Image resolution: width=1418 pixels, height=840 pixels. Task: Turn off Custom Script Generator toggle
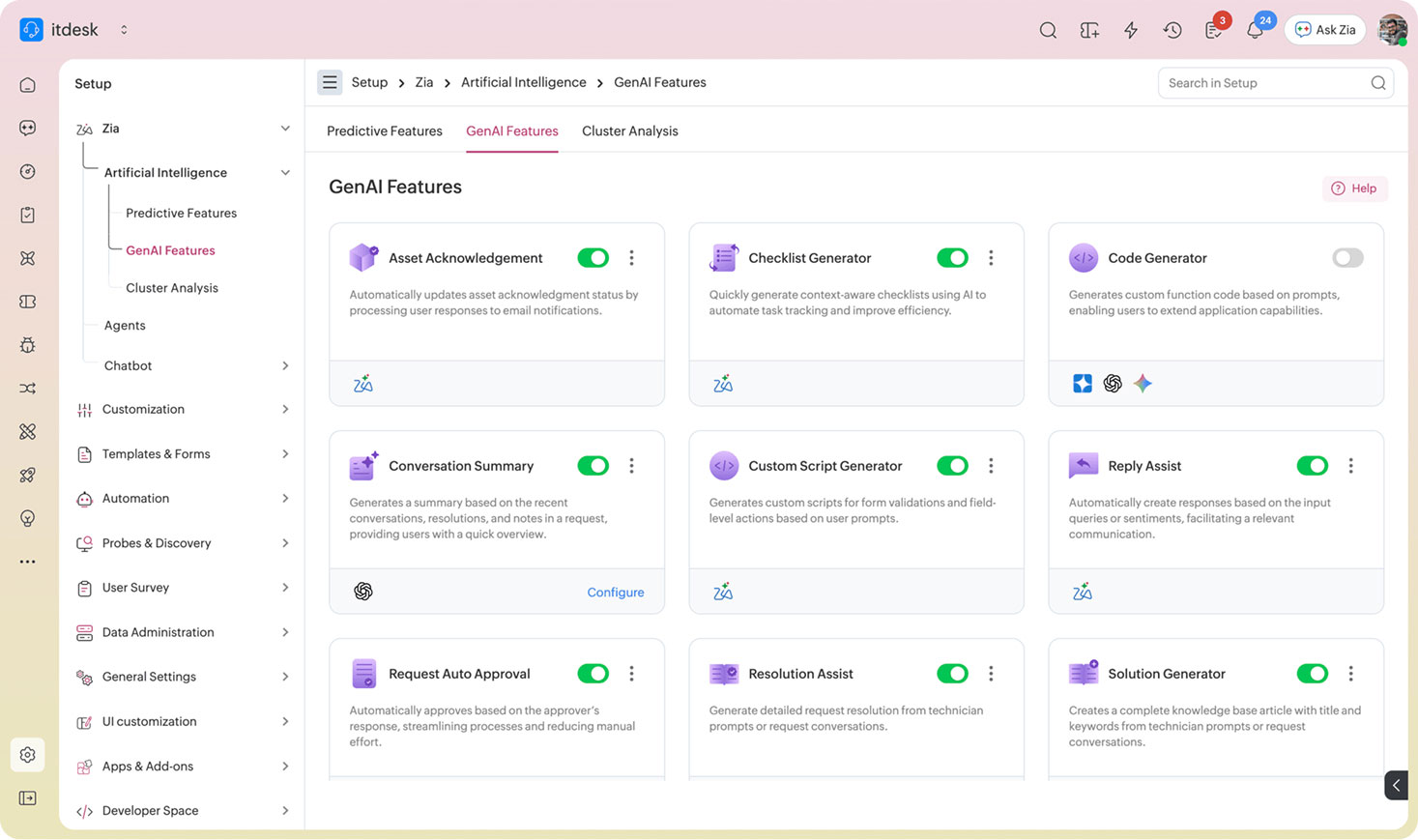pos(952,466)
